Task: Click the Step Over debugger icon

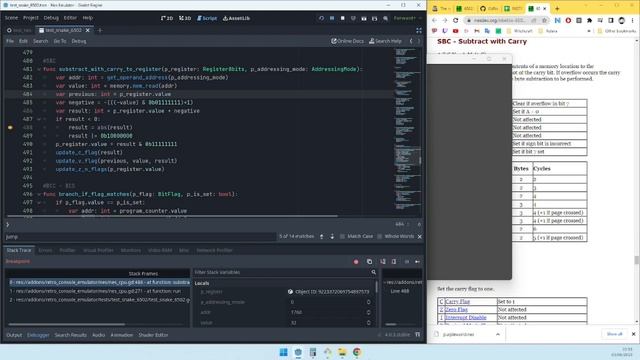Action: pos(394,262)
